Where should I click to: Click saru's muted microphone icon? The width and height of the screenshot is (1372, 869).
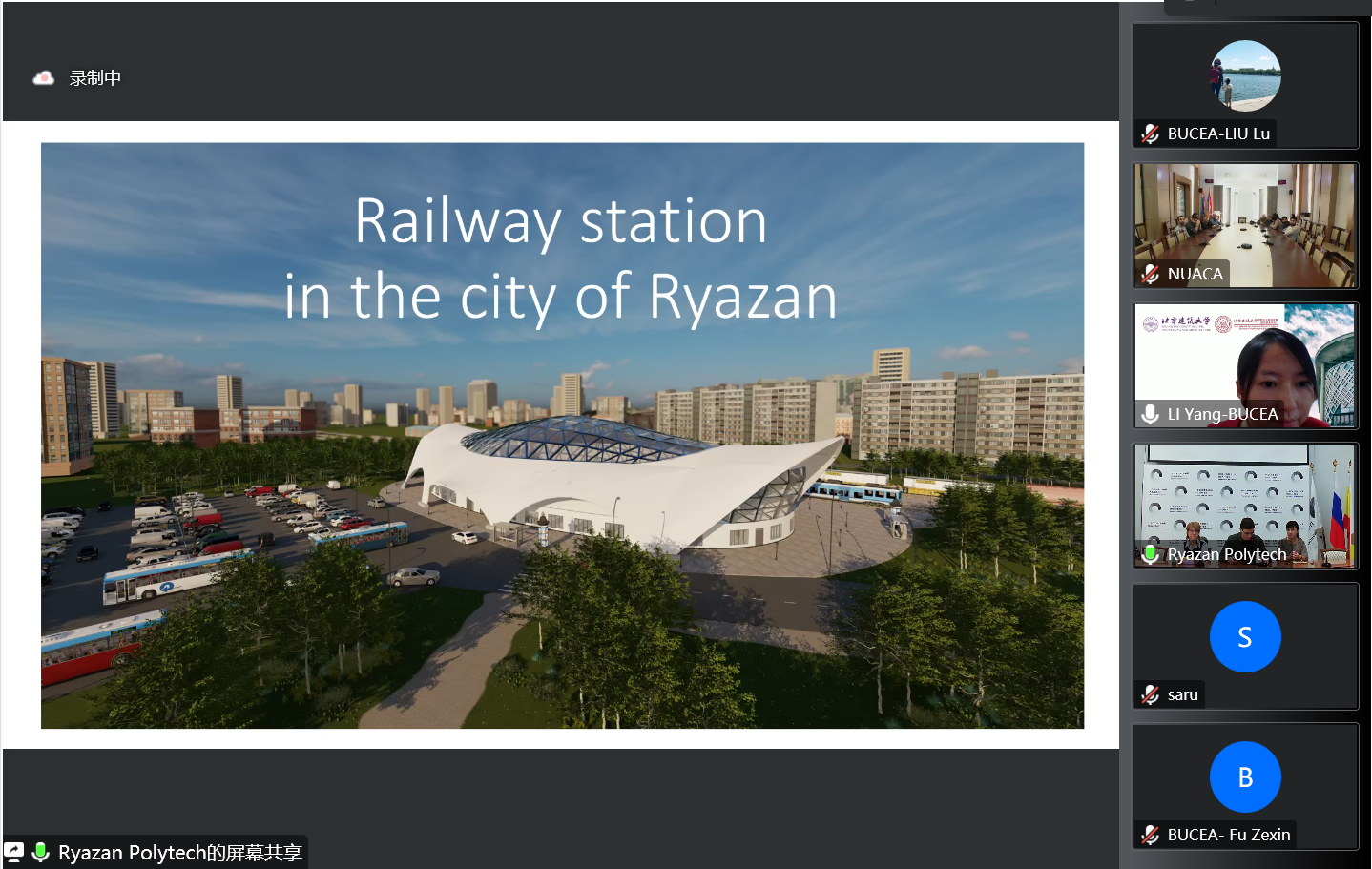[1151, 695]
